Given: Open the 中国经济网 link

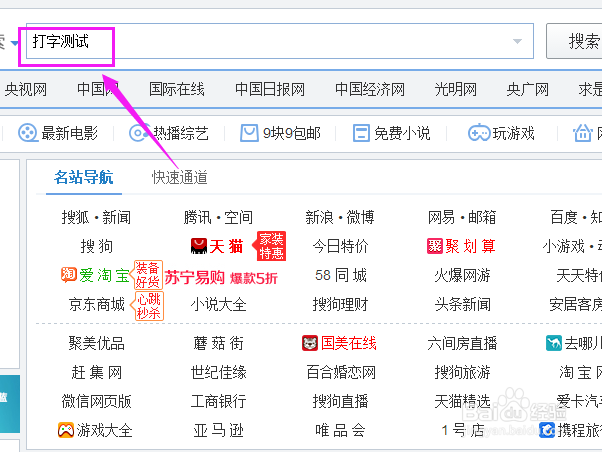Looking at the screenshot, I should (370, 89).
